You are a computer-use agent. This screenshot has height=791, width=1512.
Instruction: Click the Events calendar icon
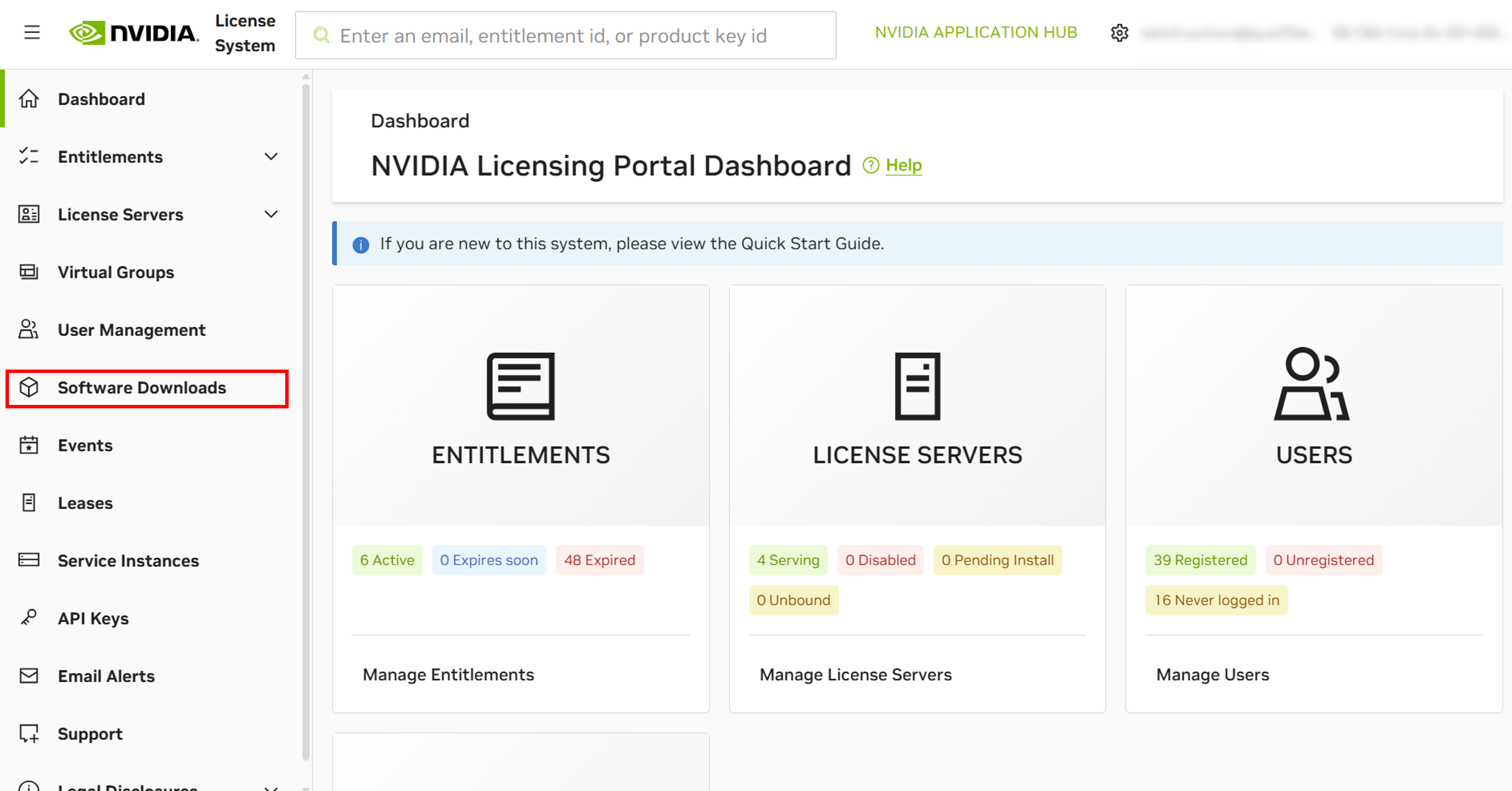pos(29,445)
